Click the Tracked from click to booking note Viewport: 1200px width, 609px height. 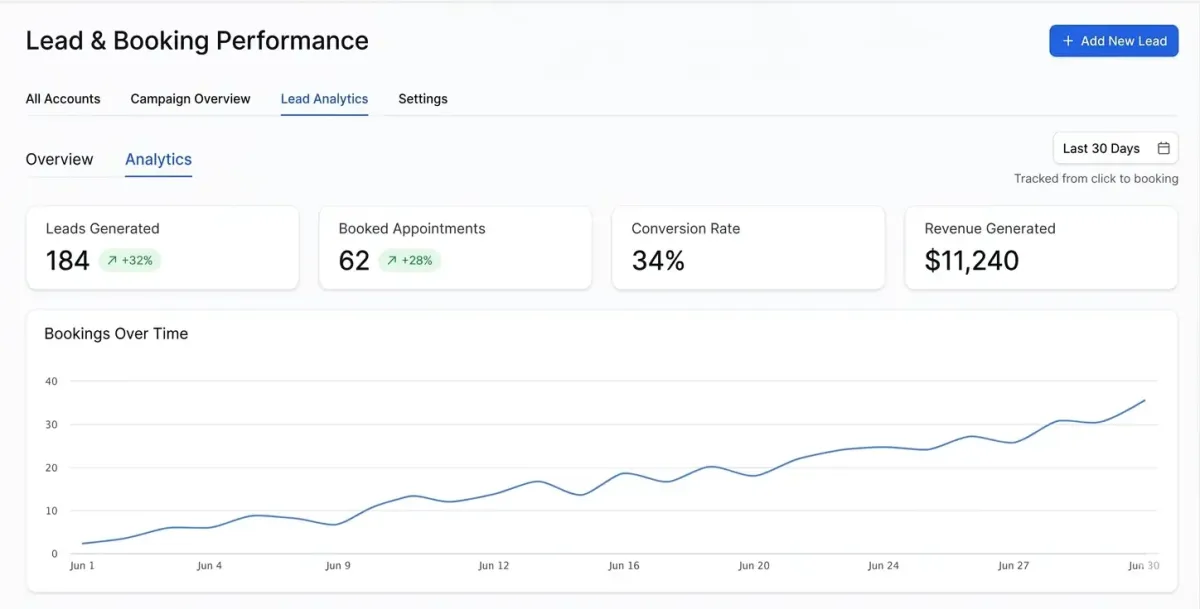click(1096, 179)
